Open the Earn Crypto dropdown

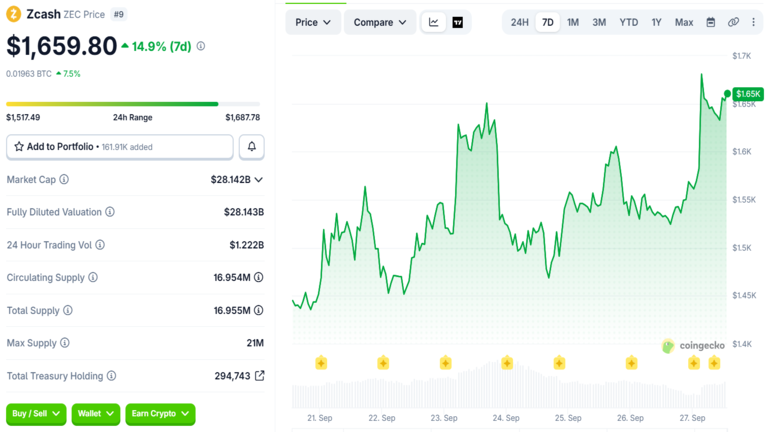tap(160, 414)
